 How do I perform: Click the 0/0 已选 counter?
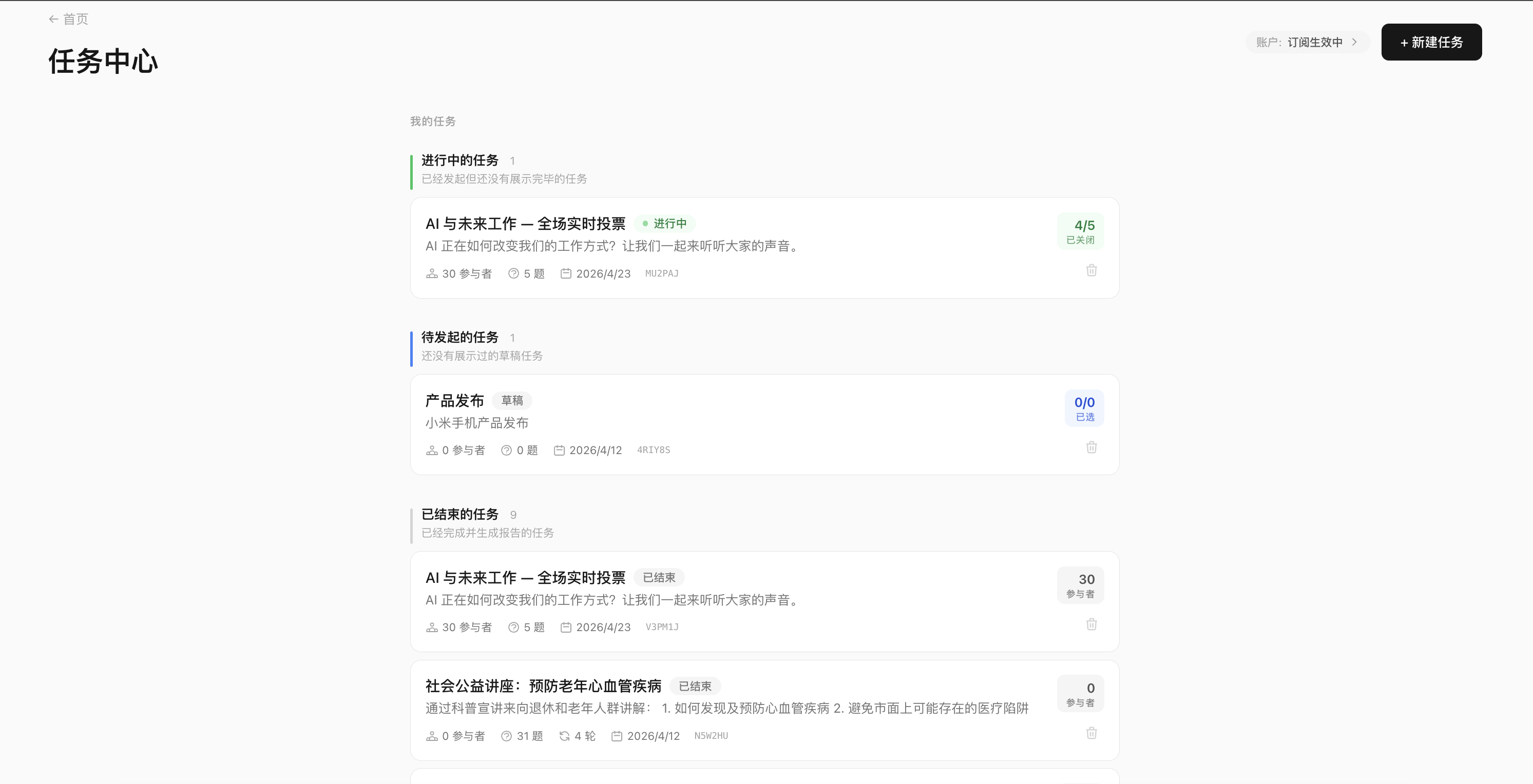[1084, 408]
